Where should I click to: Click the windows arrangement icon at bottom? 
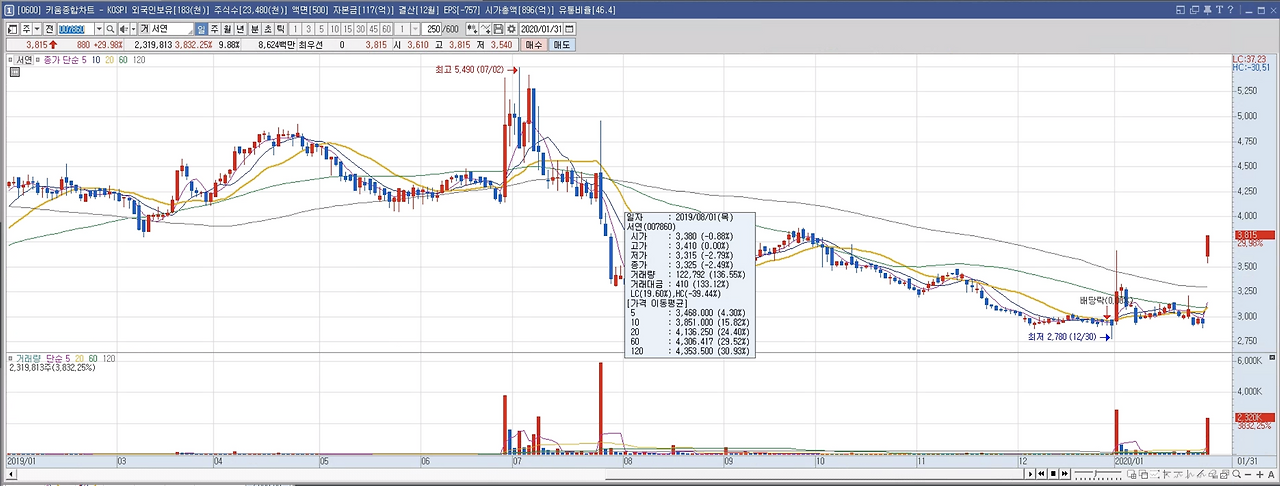point(1224,474)
